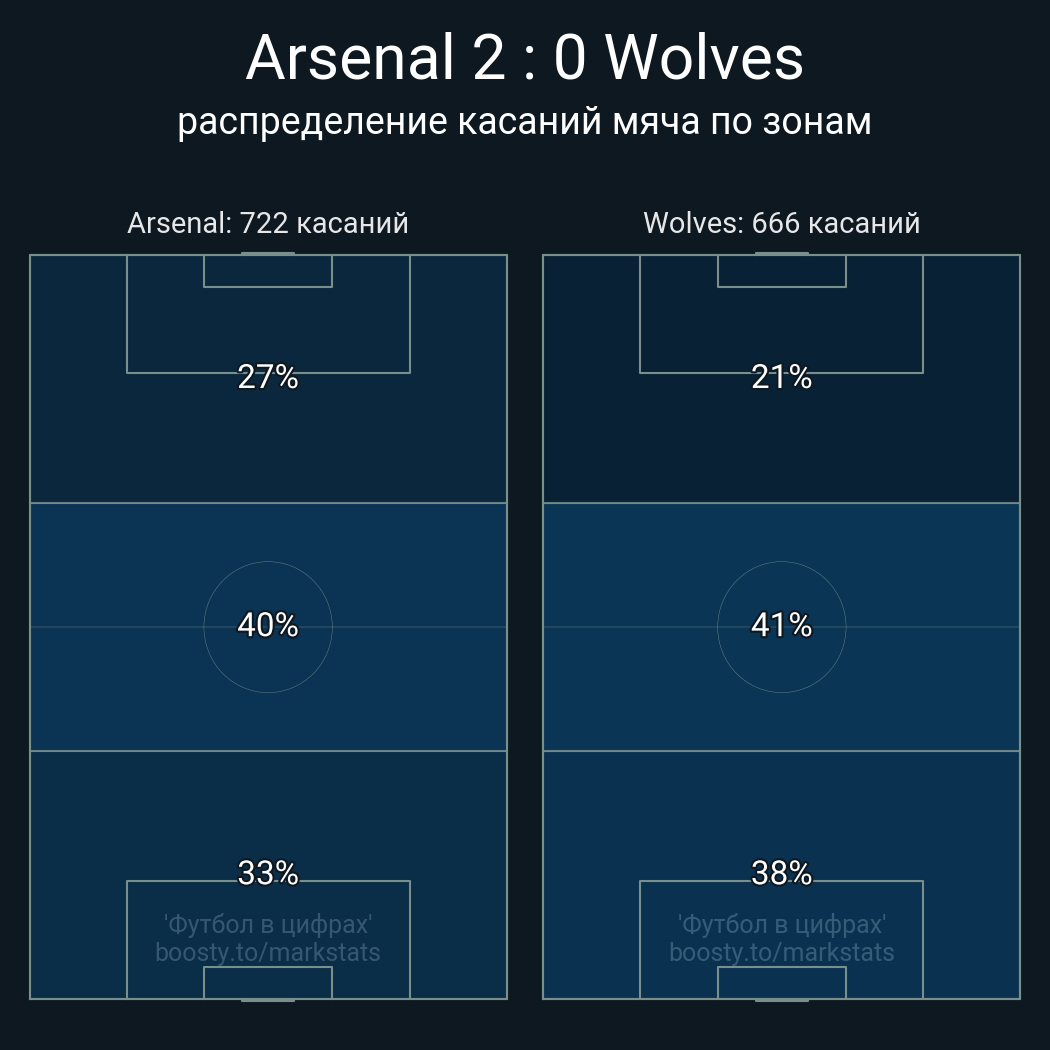Viewport: 1050px width, 1050px height.
Task: Click the "Arsenal 2 : 0 Wolves" title
Action: click(x=524, y=57)
